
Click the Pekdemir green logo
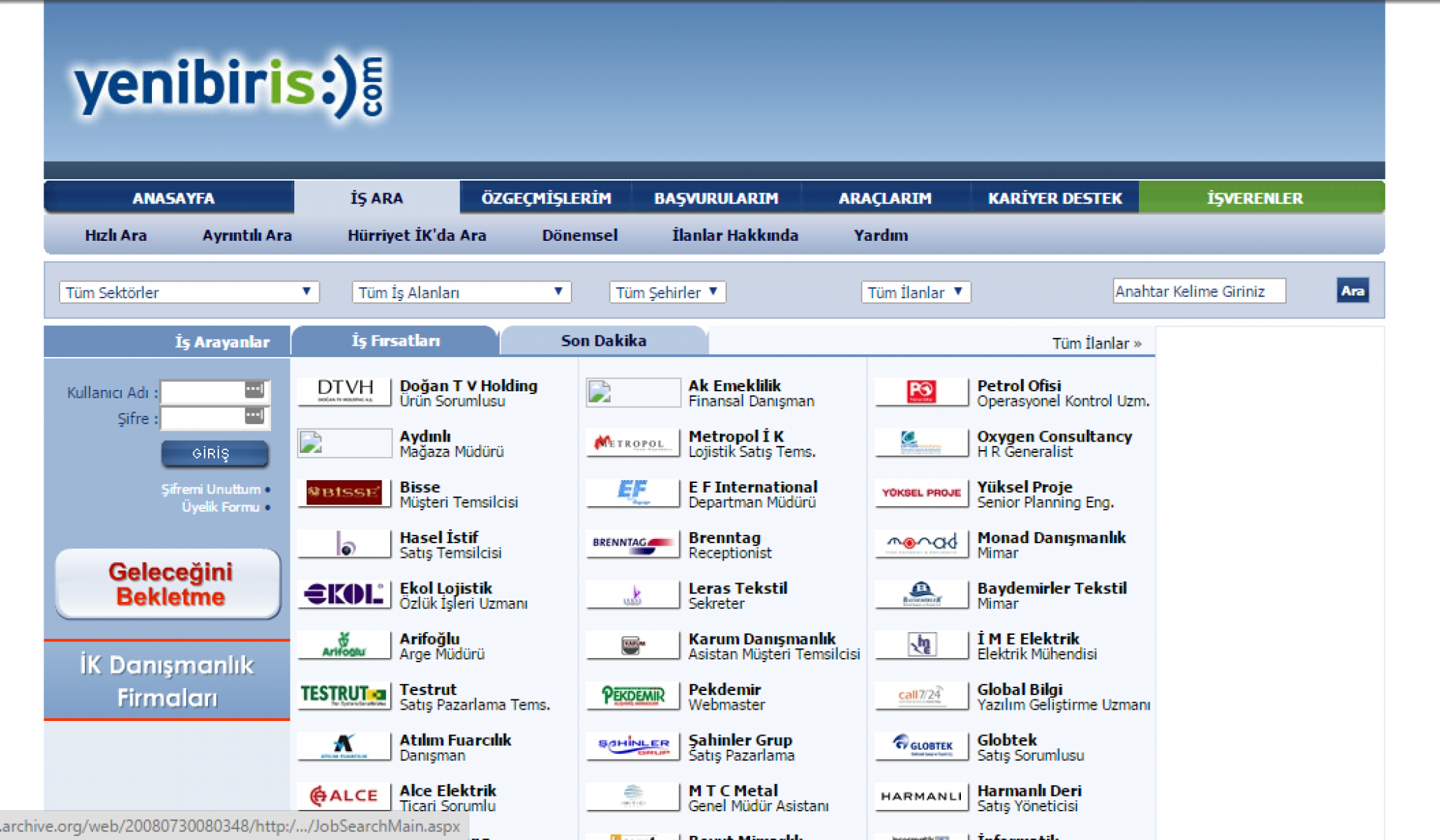[632, 695]
